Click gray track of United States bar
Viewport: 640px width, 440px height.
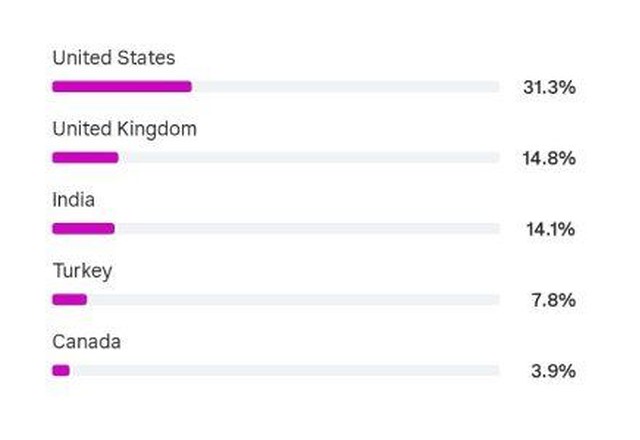346,87
